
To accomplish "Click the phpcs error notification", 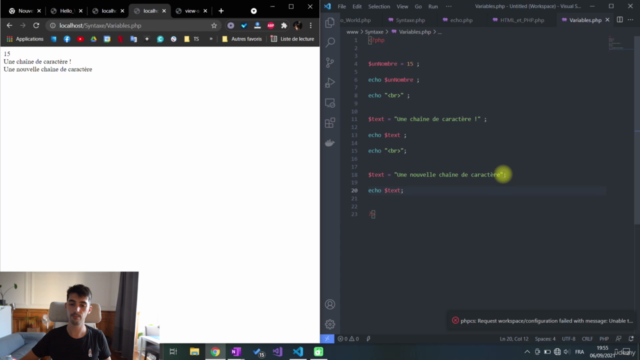I will pyautogui.click(x=543, y=321).
